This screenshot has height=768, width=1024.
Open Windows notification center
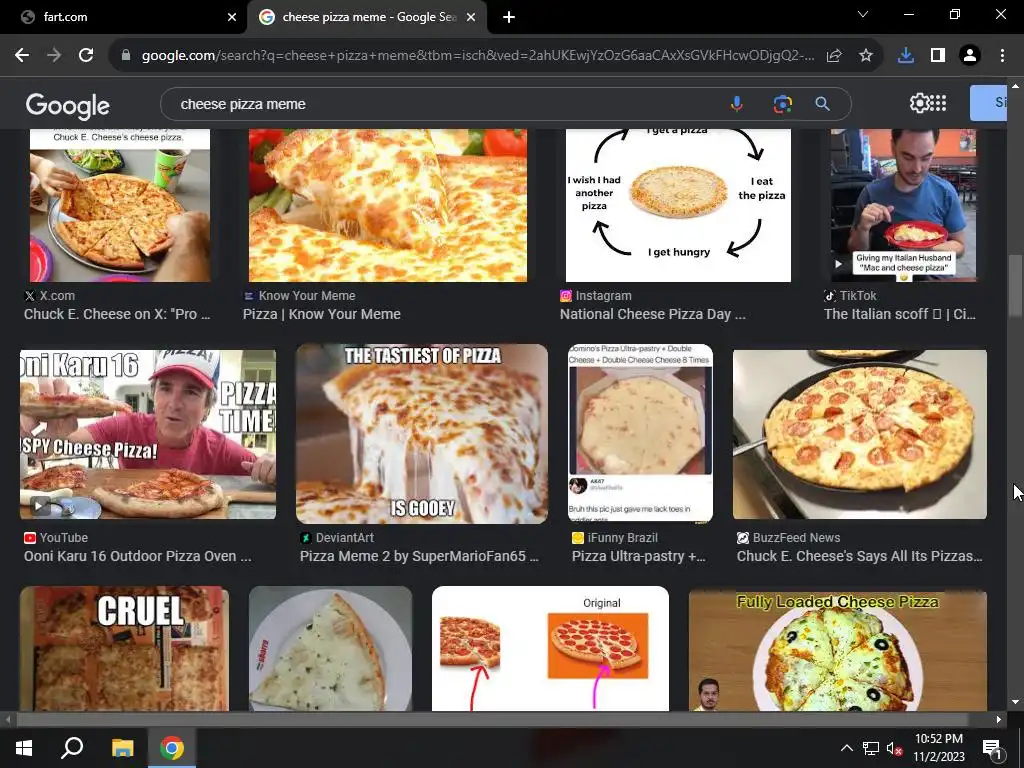pyautogui.click(x=992, y=749)
